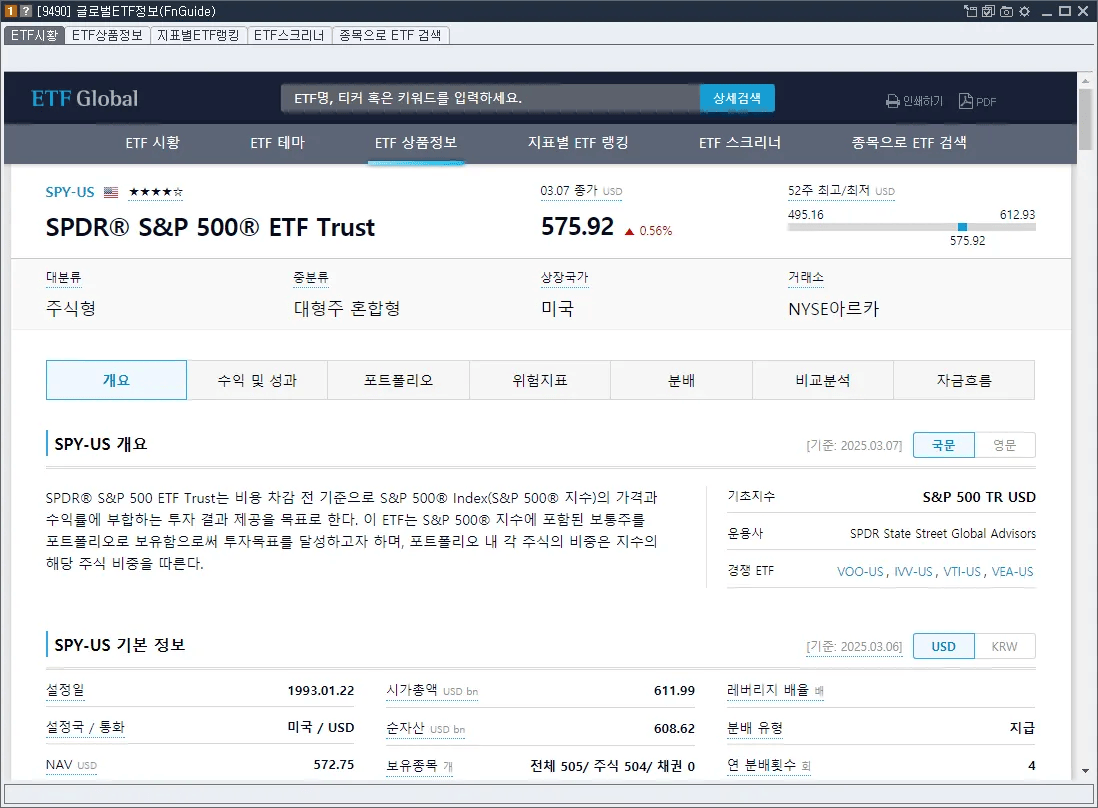The width and height of the screenshot is (1098, 808).
Task: Click the question mark help icon in title bar
Action: click(26, 11)
